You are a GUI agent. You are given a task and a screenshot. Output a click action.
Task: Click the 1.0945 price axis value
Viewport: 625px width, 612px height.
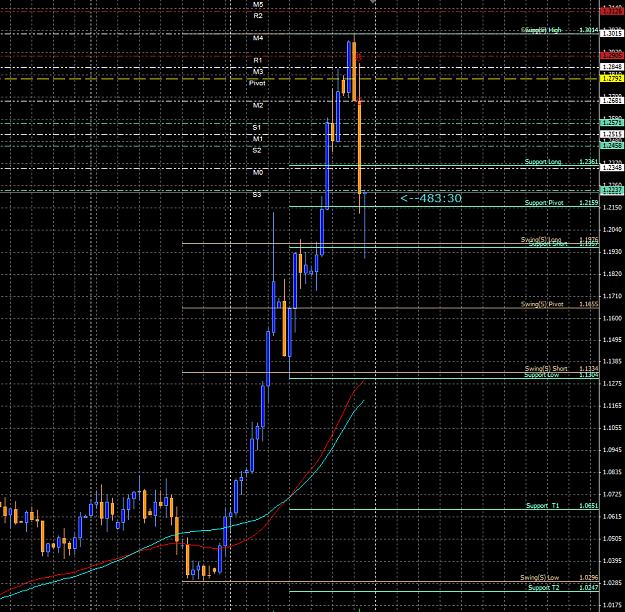612,450
